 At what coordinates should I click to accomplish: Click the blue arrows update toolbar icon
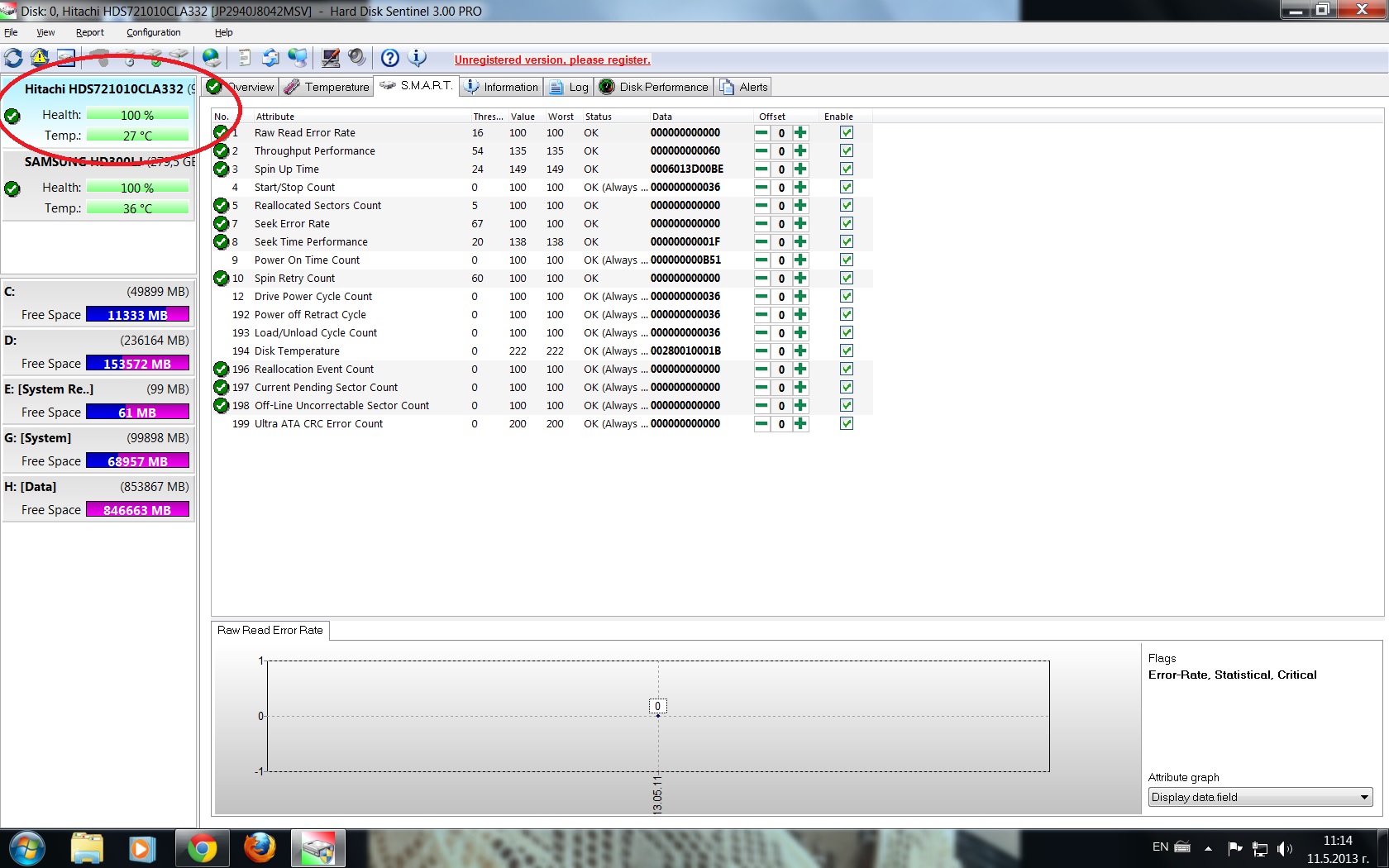pos(270,58)
